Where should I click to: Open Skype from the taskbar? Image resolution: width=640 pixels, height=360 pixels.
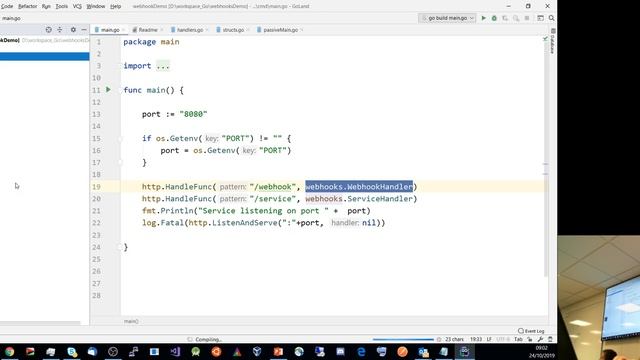72,351
